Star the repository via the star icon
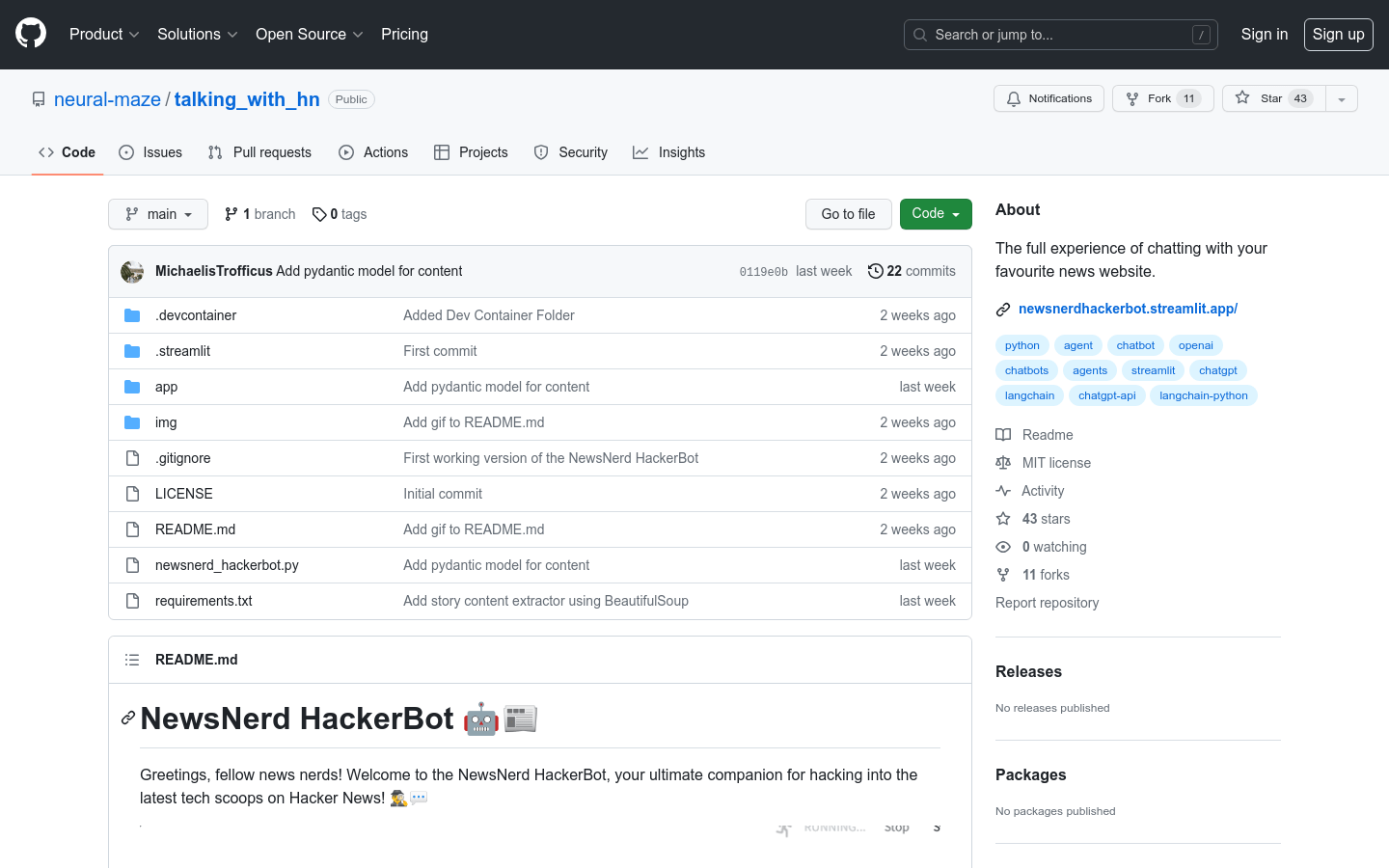 (1241, 97)
